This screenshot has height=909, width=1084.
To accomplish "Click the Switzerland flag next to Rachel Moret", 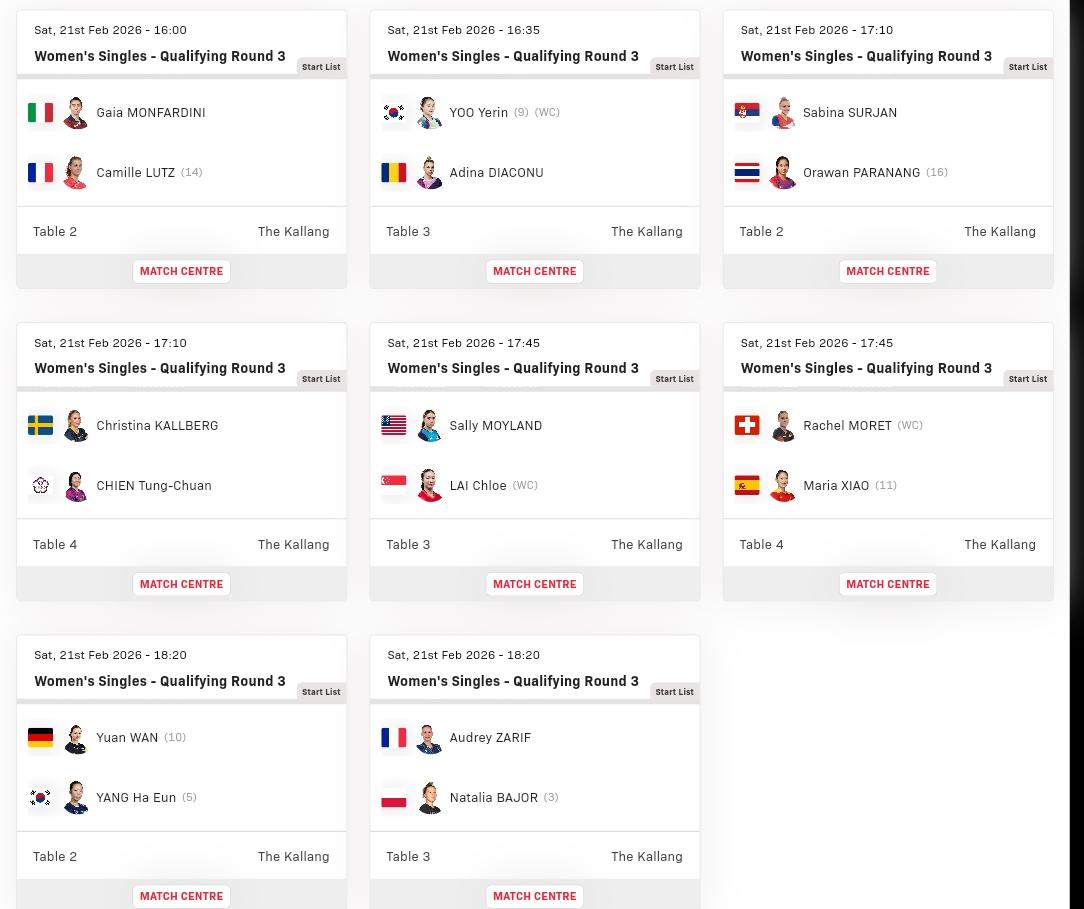I will [747, 426].
